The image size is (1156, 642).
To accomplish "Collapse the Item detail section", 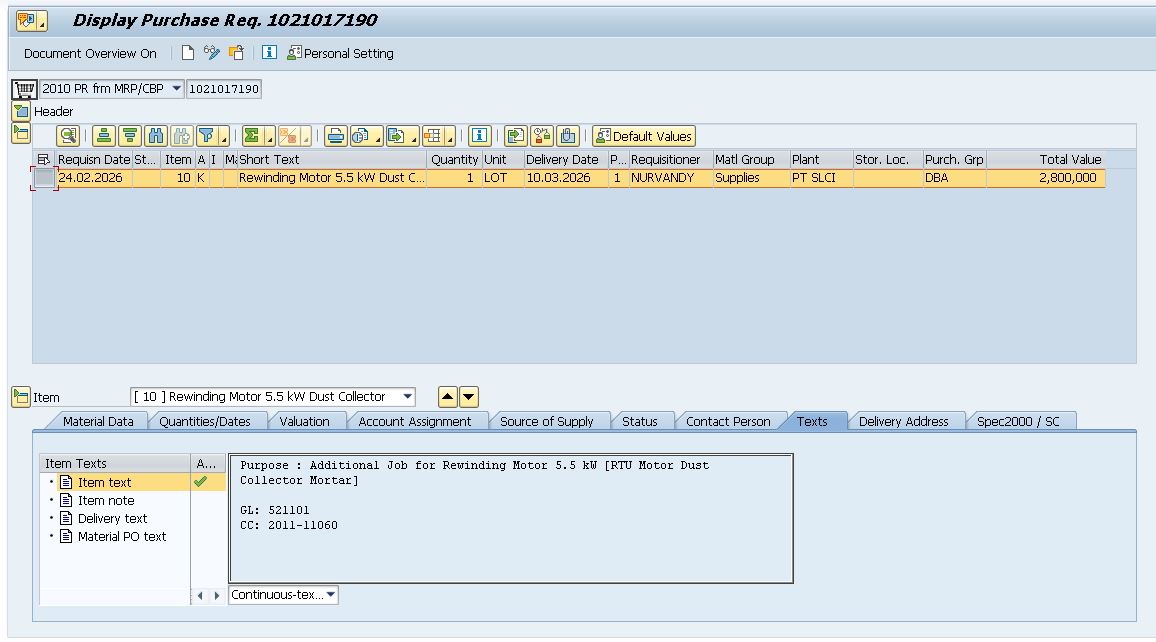I will tap(21, 397).
